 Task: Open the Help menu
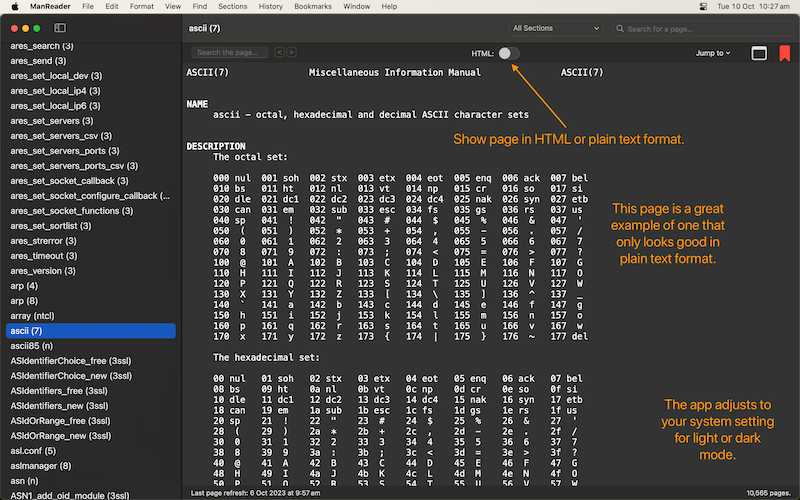tap(389, 6)
